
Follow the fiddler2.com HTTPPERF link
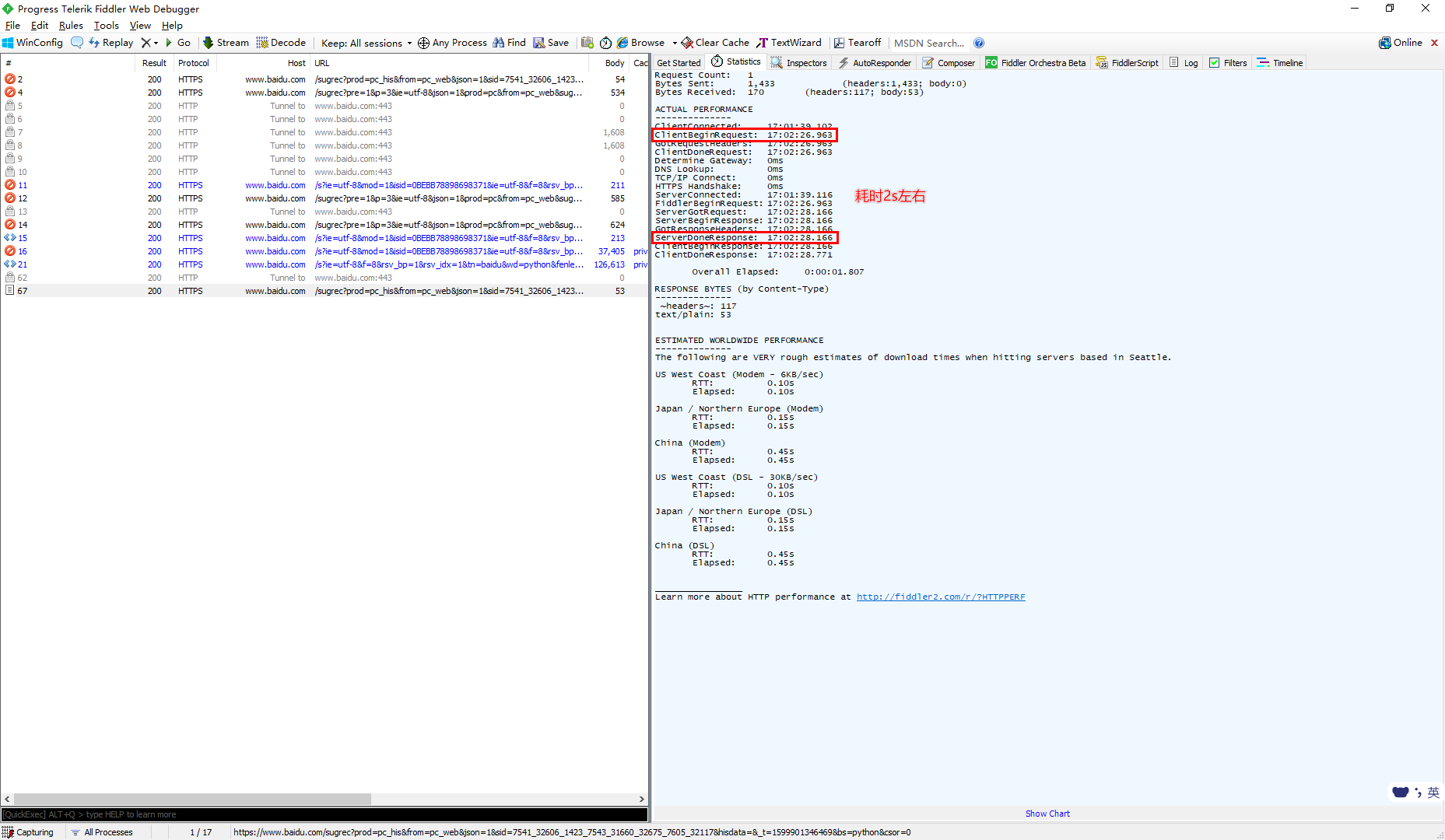coord(941,597)
